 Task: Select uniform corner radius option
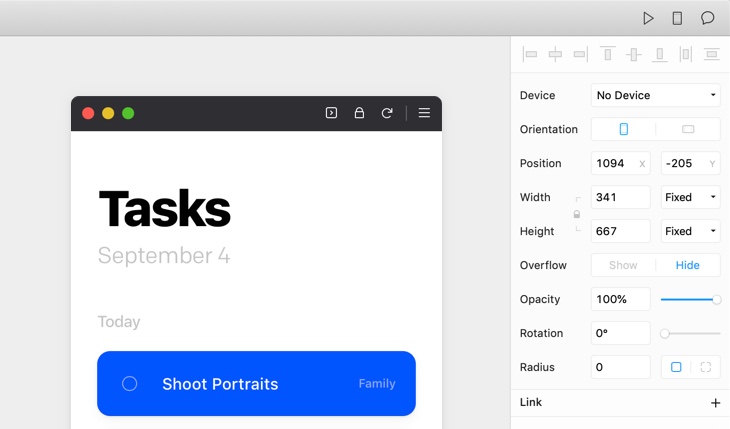[676, 367]
